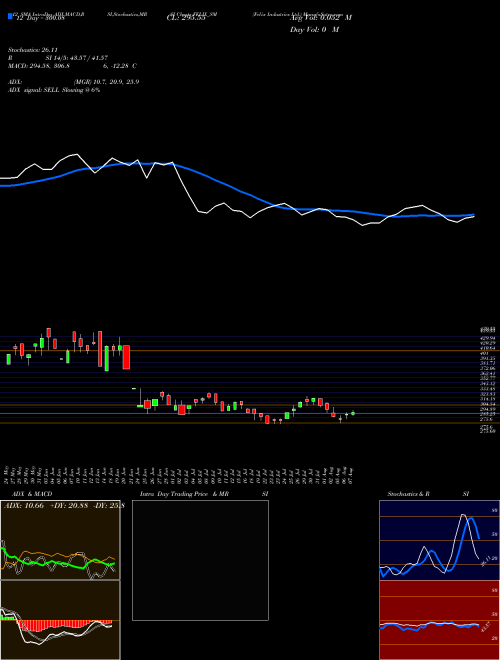The image size is (500, 660).
Task: Click the 'CL: 293.55' closing price text
Action: 186,18
